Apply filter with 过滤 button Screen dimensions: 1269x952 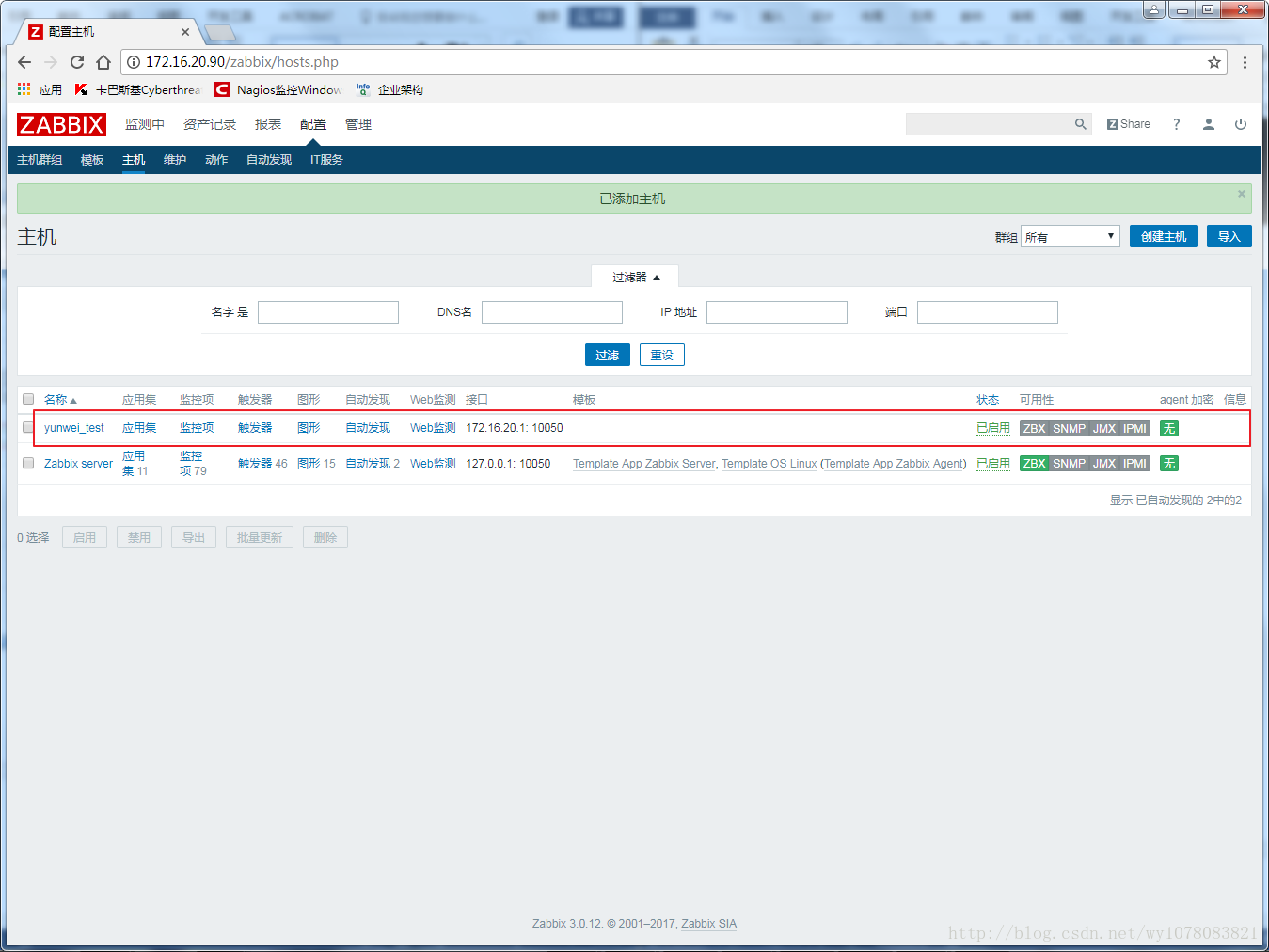pos(608,355)
